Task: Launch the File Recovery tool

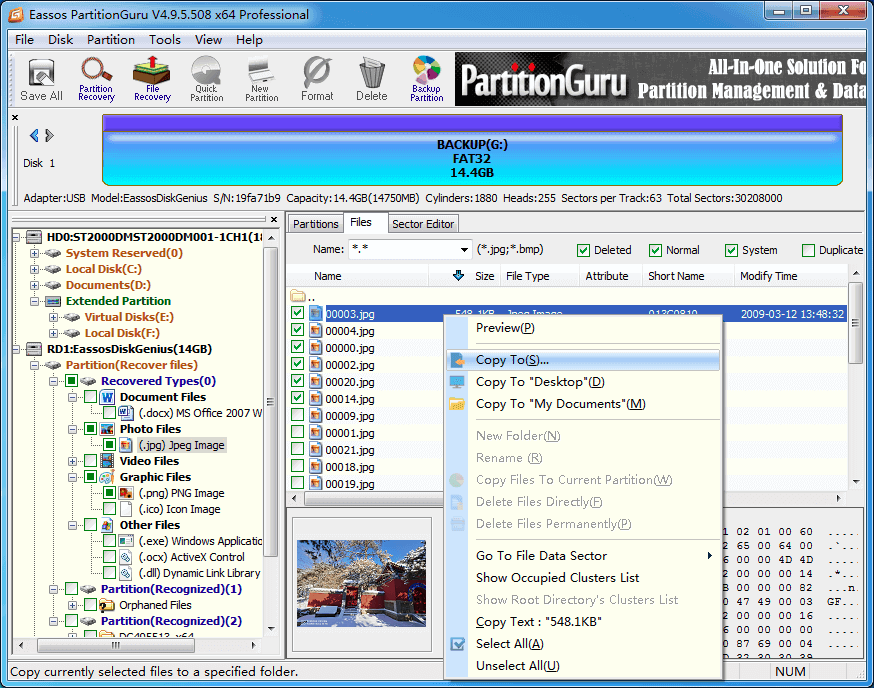Action: pyautogui.click(x=152, y=80)
